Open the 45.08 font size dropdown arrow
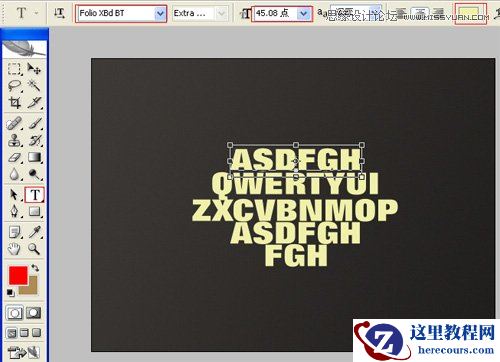500x362 pixels. pos(303,14)
